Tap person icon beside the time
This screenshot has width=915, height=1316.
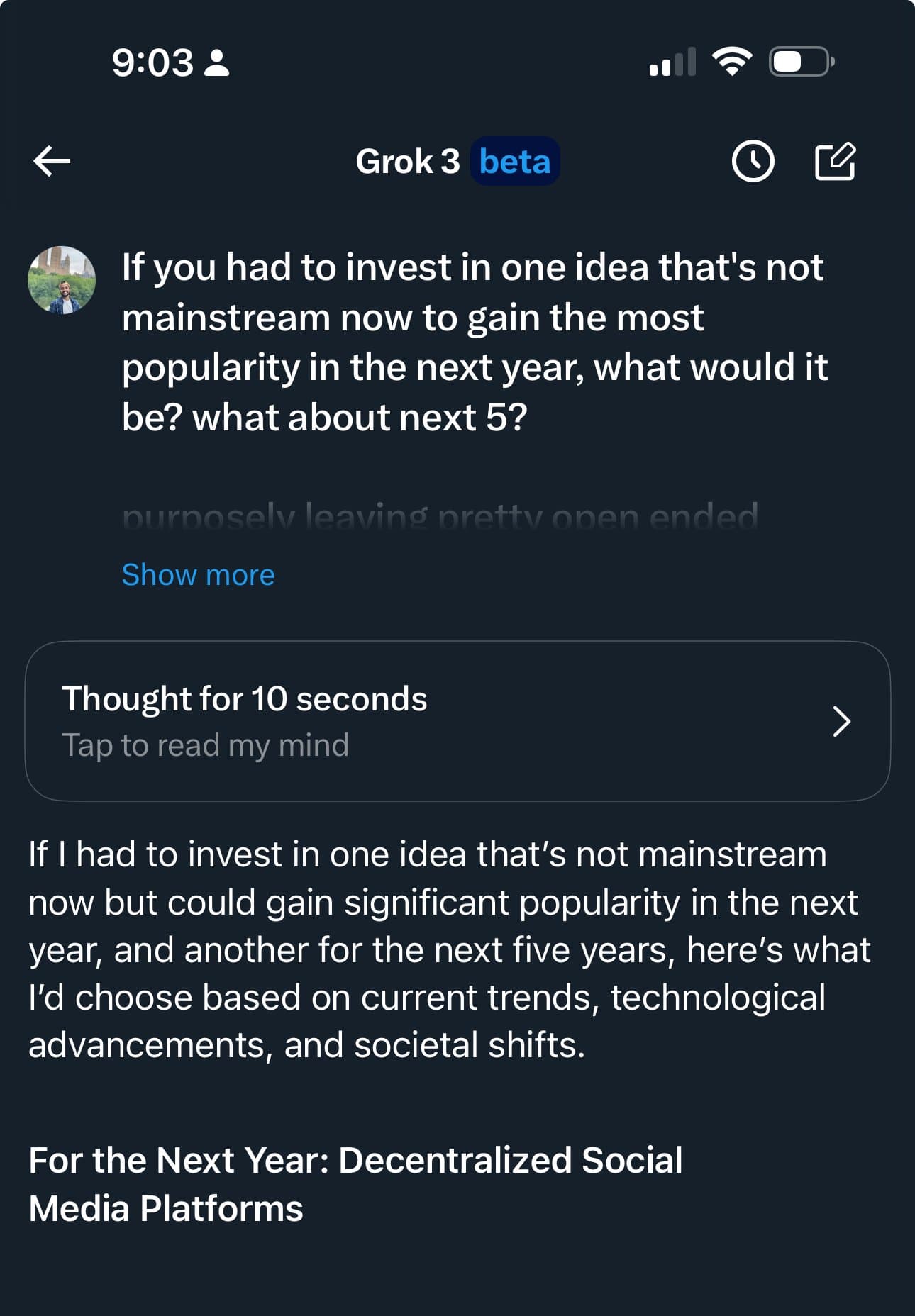click(216, 62)
